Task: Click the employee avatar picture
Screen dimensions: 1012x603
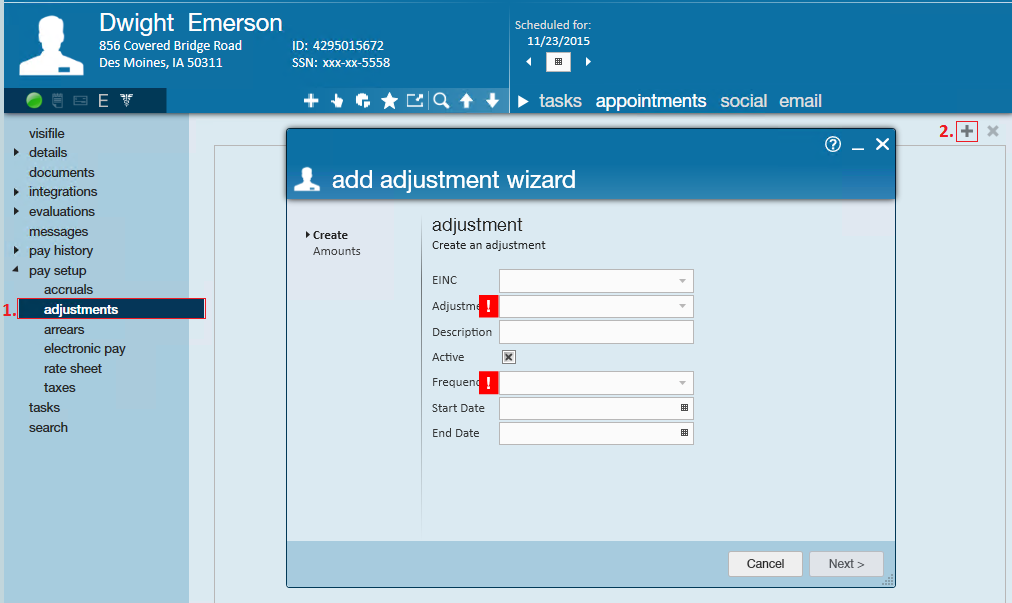Action: click(x=51, y=46)
